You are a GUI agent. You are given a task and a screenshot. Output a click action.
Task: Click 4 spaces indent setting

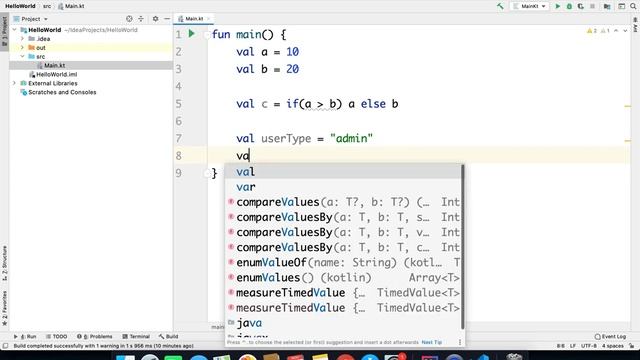pyautogui.click(x=613, y=346)
